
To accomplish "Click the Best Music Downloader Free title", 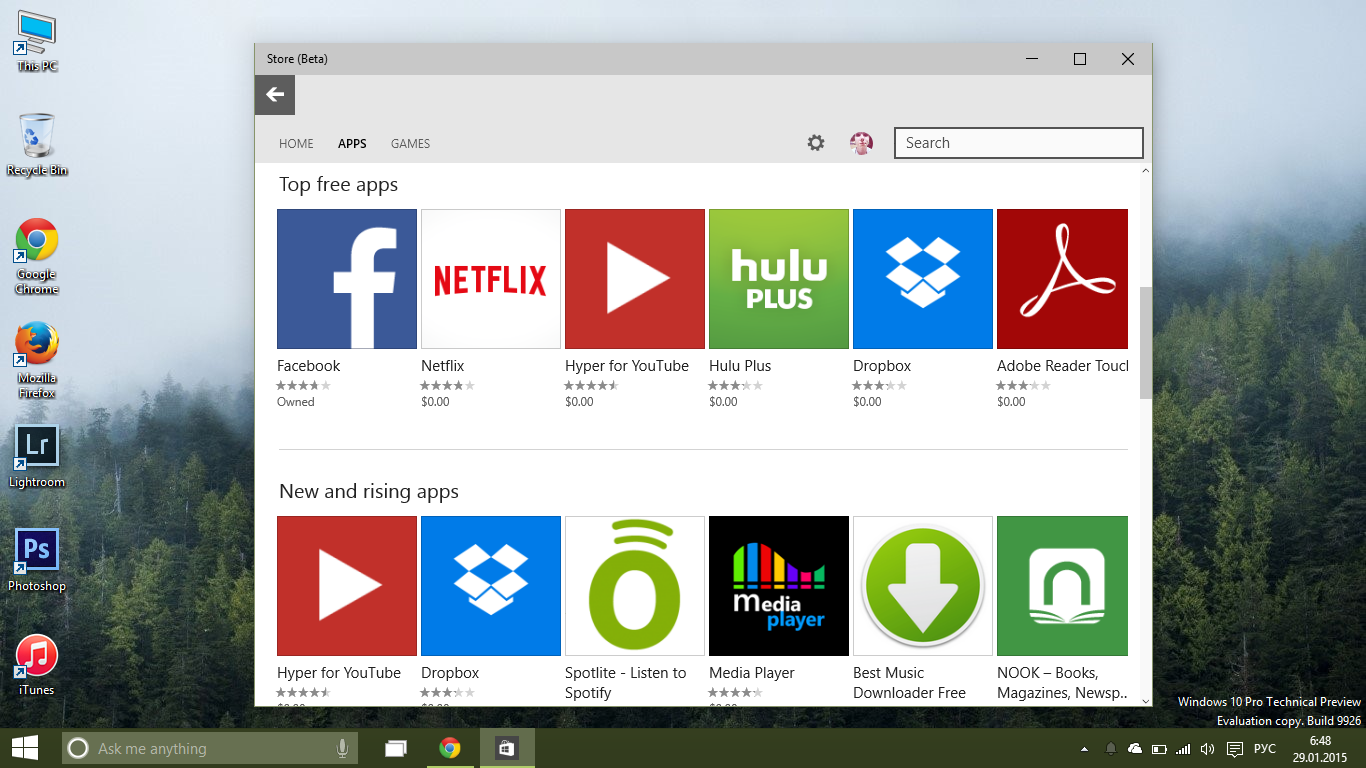I will click(x=909, y=683).
